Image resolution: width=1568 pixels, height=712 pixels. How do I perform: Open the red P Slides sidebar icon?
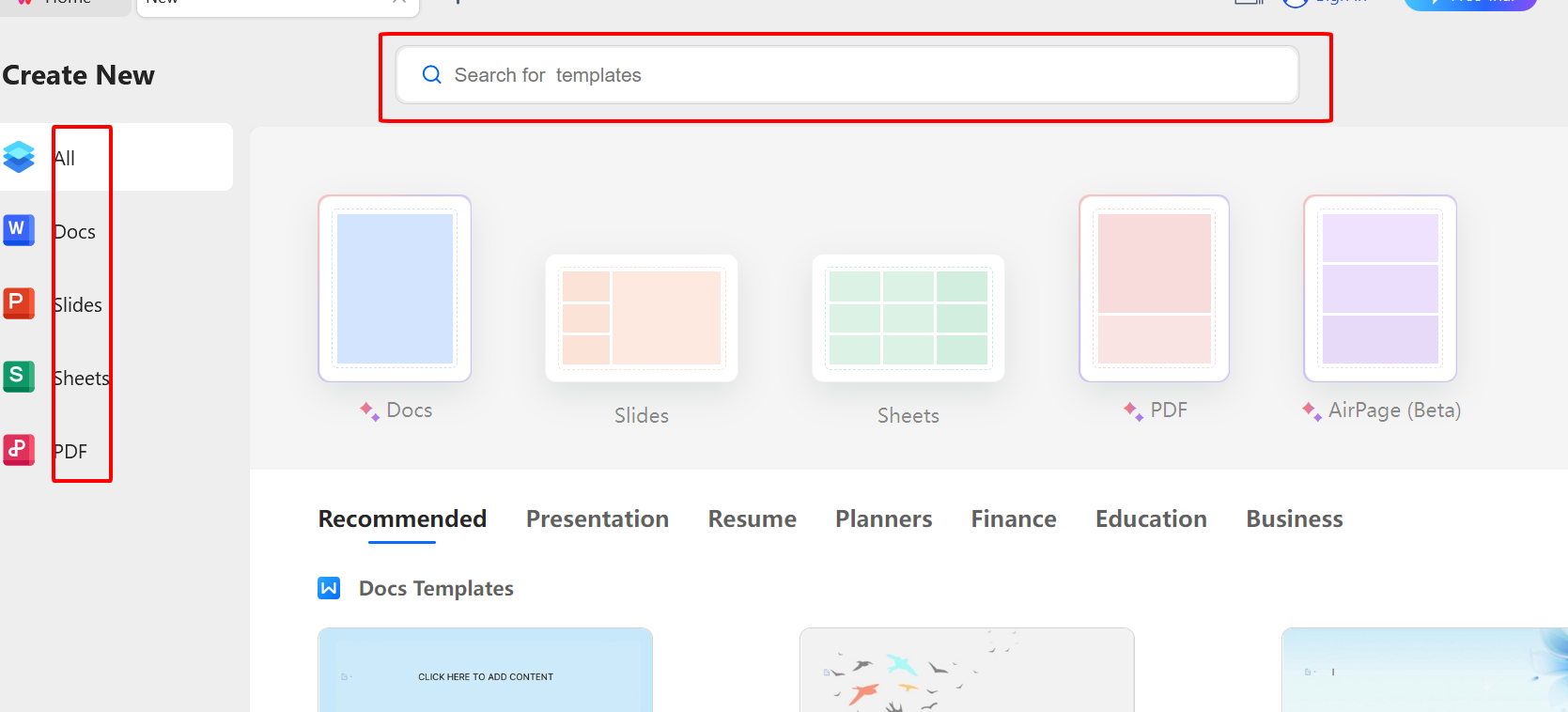[19, 303]
